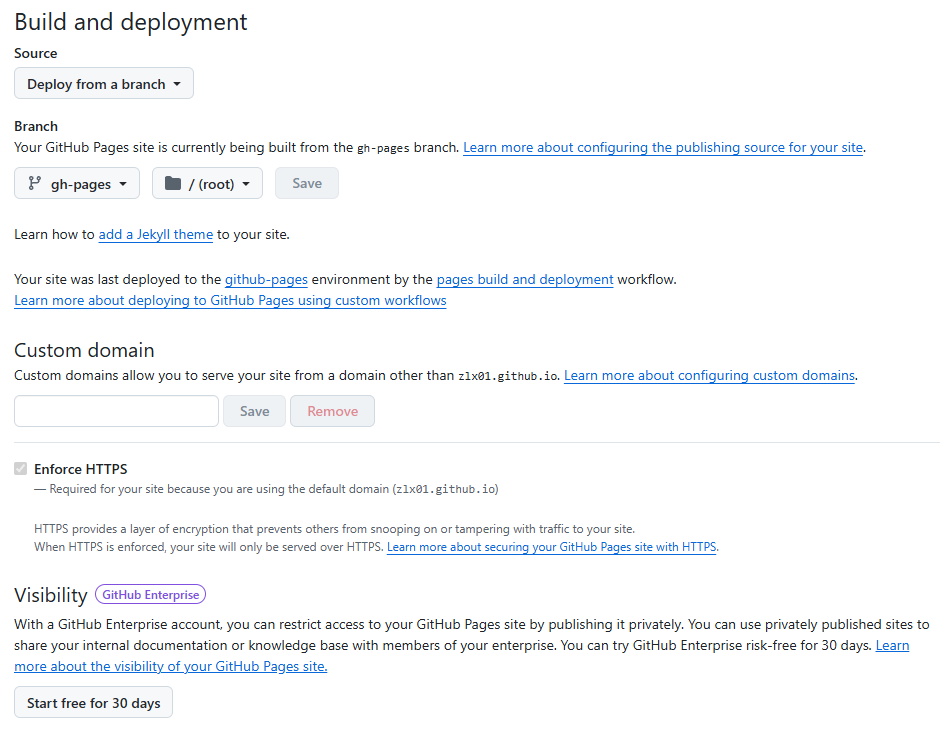Open Learn more about configuring publishing source link
This screenshot has height=734, width=951.
point(663,147)
